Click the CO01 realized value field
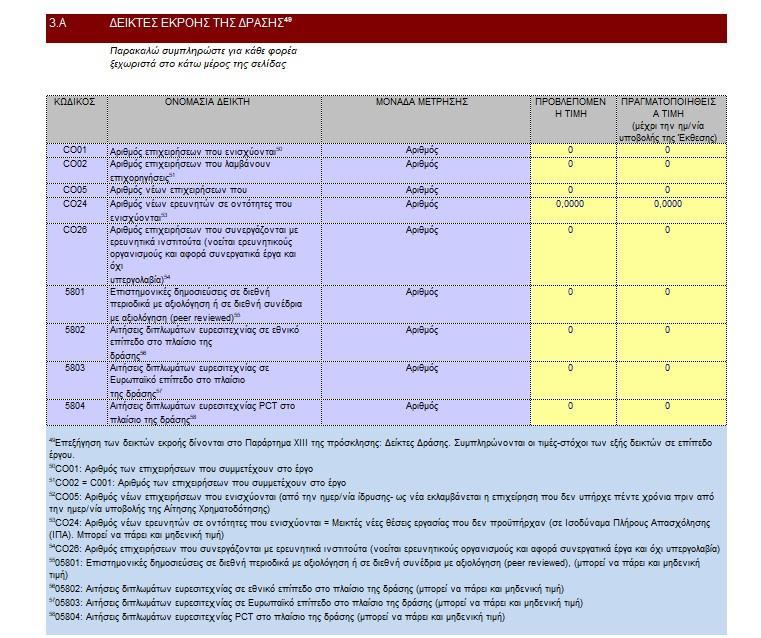The height and width of the screenshot is (638, 761). [671, 150]
